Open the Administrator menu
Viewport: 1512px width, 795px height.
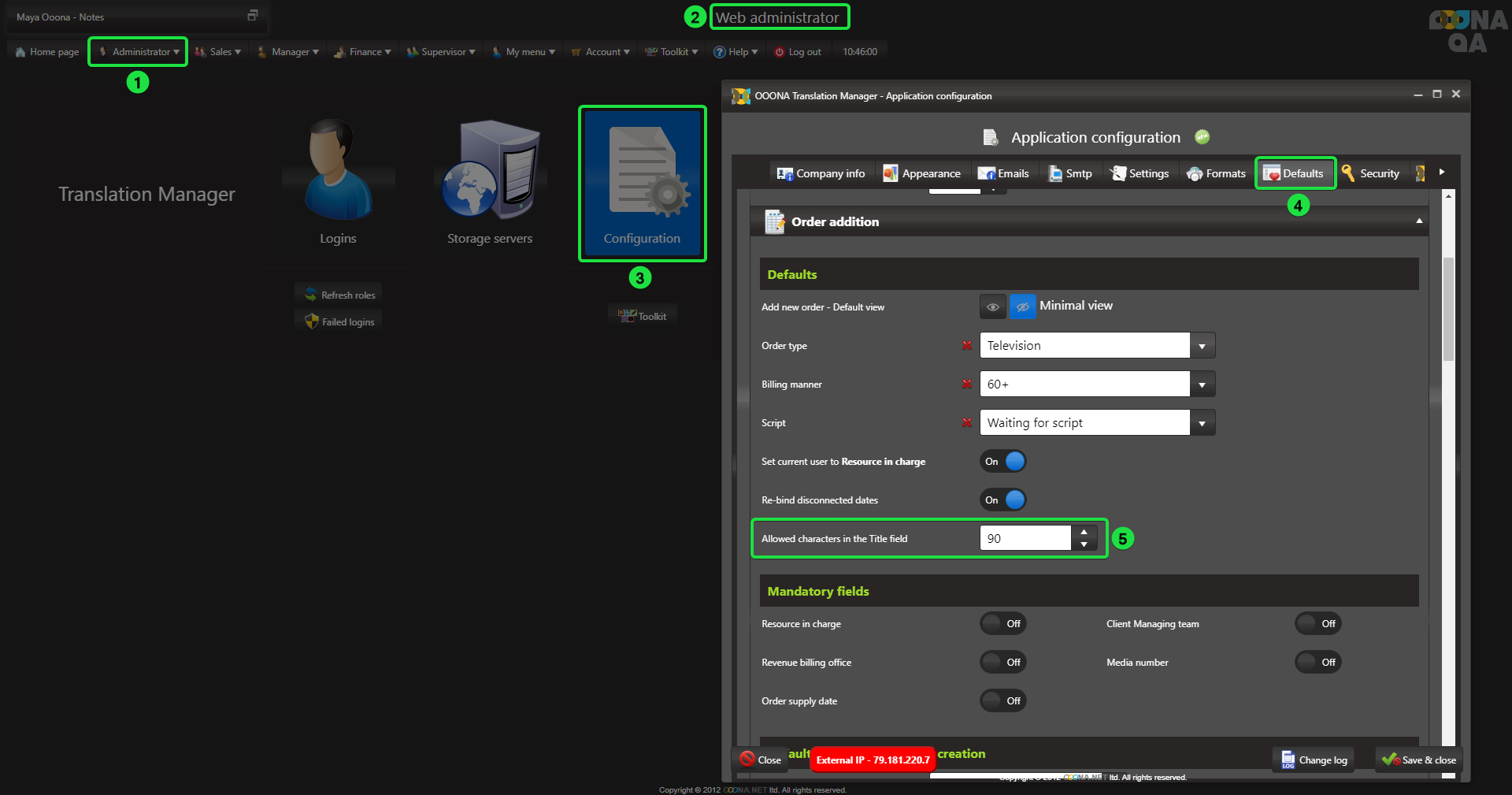pos(139,52)
